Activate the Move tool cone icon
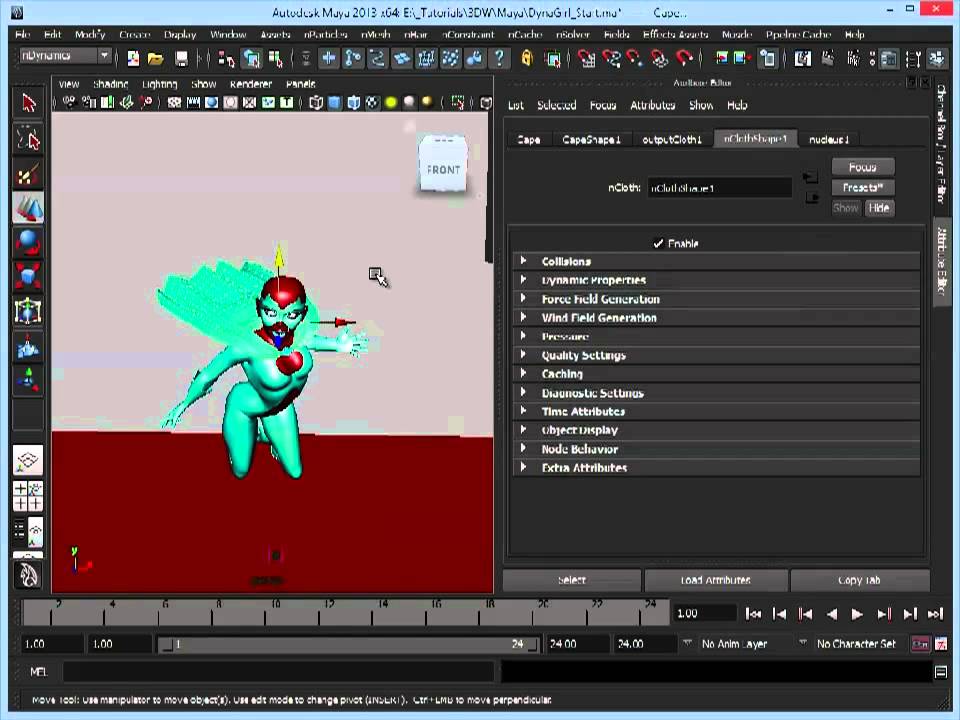960x720 pixels. click(28, 208)
